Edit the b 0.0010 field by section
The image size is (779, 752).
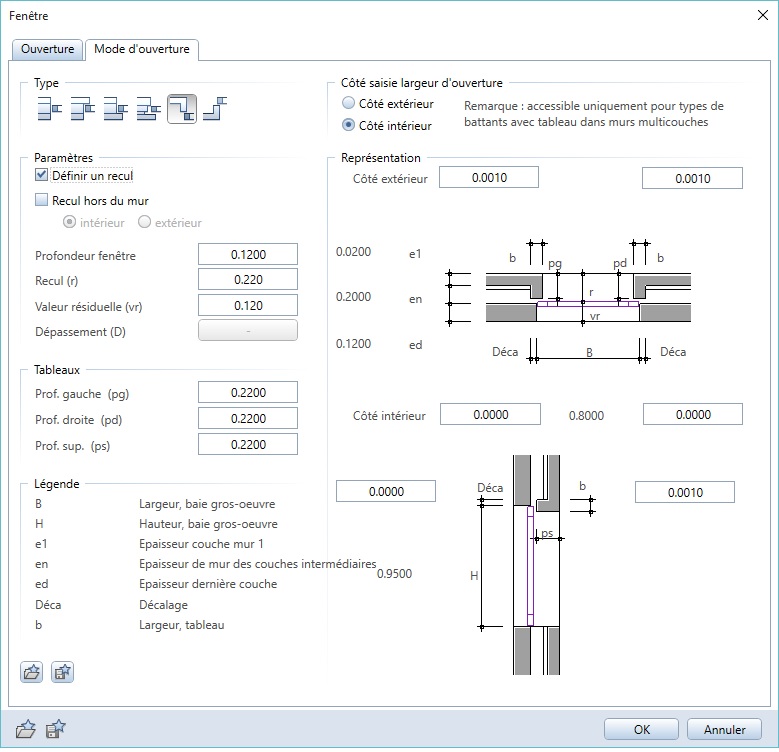685,492
